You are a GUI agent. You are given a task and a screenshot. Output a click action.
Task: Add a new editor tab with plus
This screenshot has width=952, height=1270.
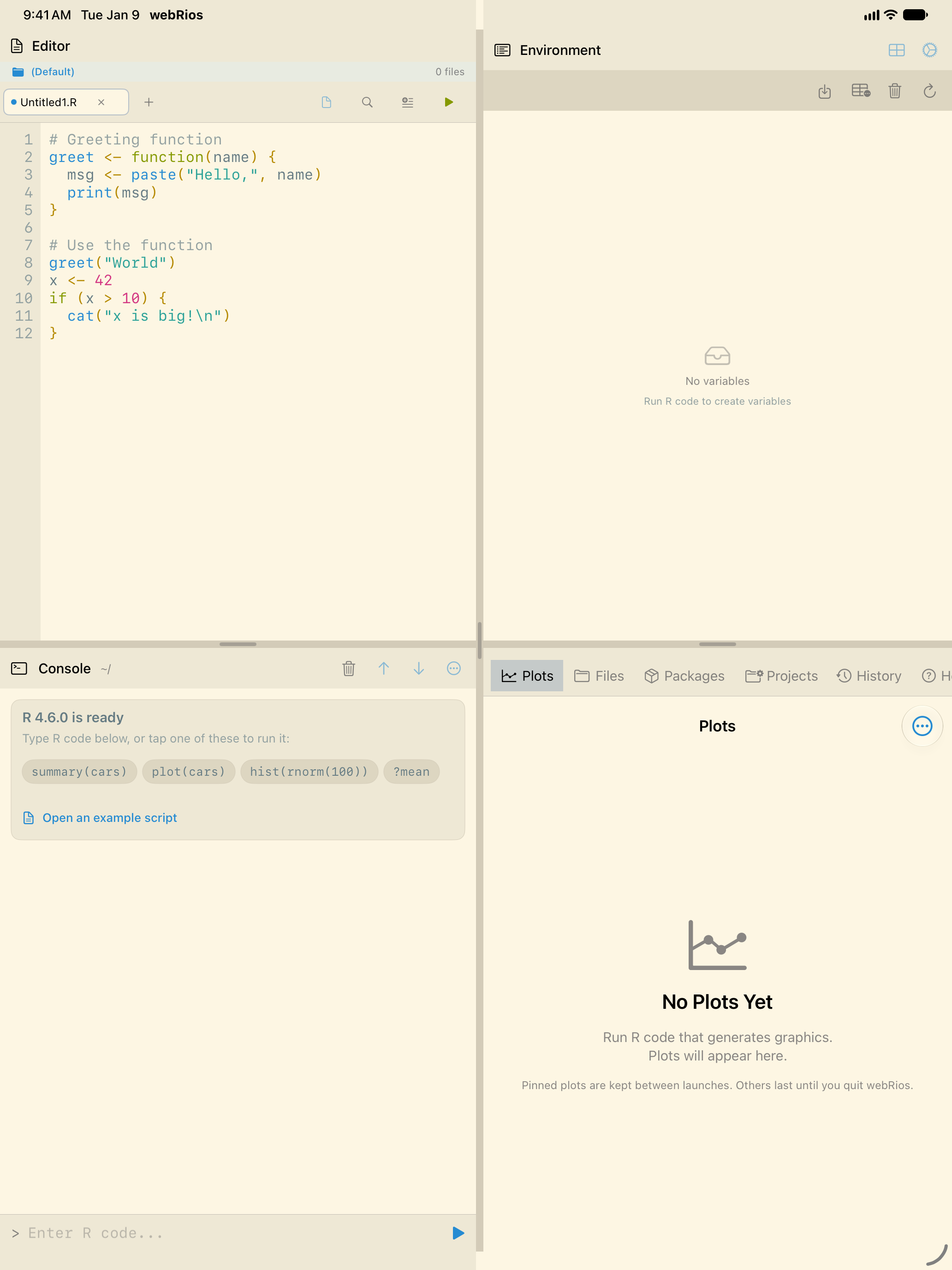(x=149, y=102)
